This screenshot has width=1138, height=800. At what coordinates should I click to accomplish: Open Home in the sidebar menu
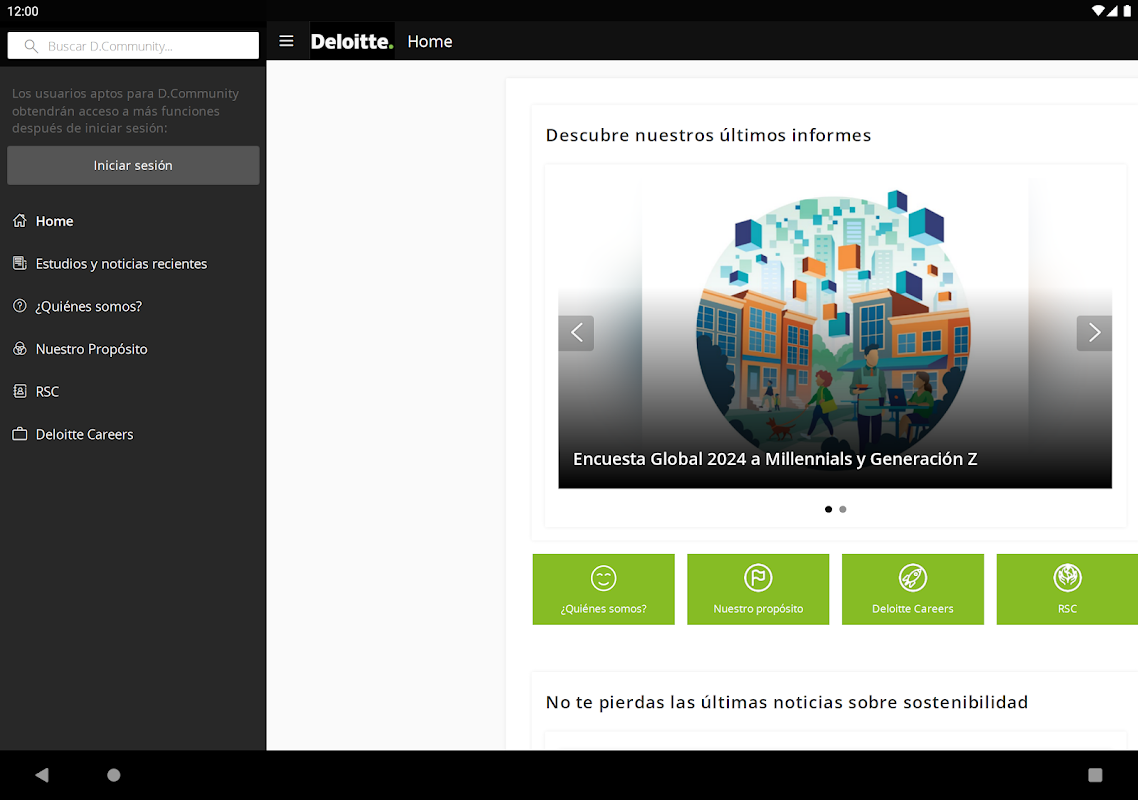[x=133, y=221]
